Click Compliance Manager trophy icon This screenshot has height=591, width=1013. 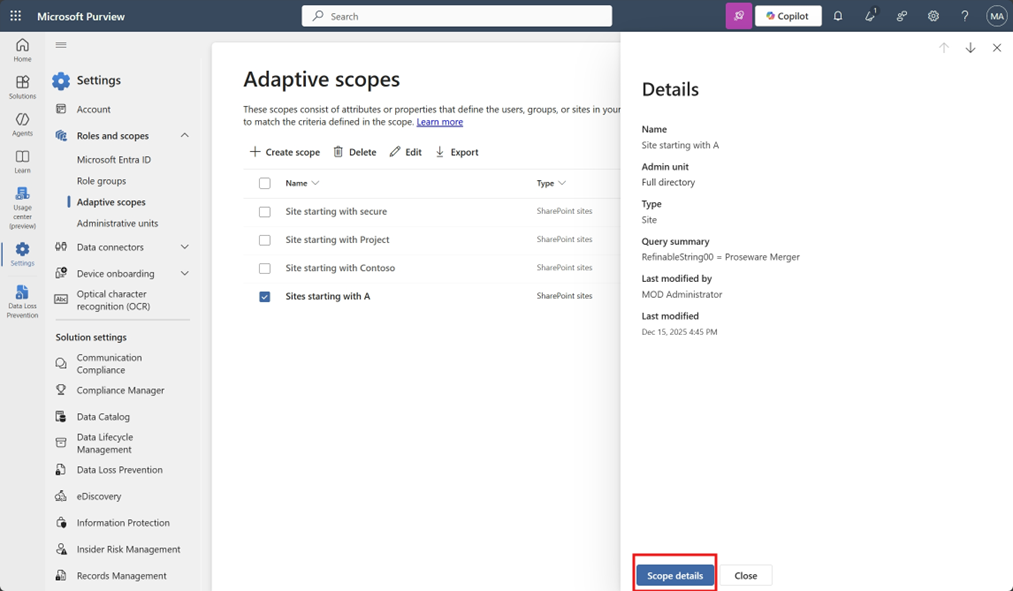pyautogui.click(x=61, y=390)
